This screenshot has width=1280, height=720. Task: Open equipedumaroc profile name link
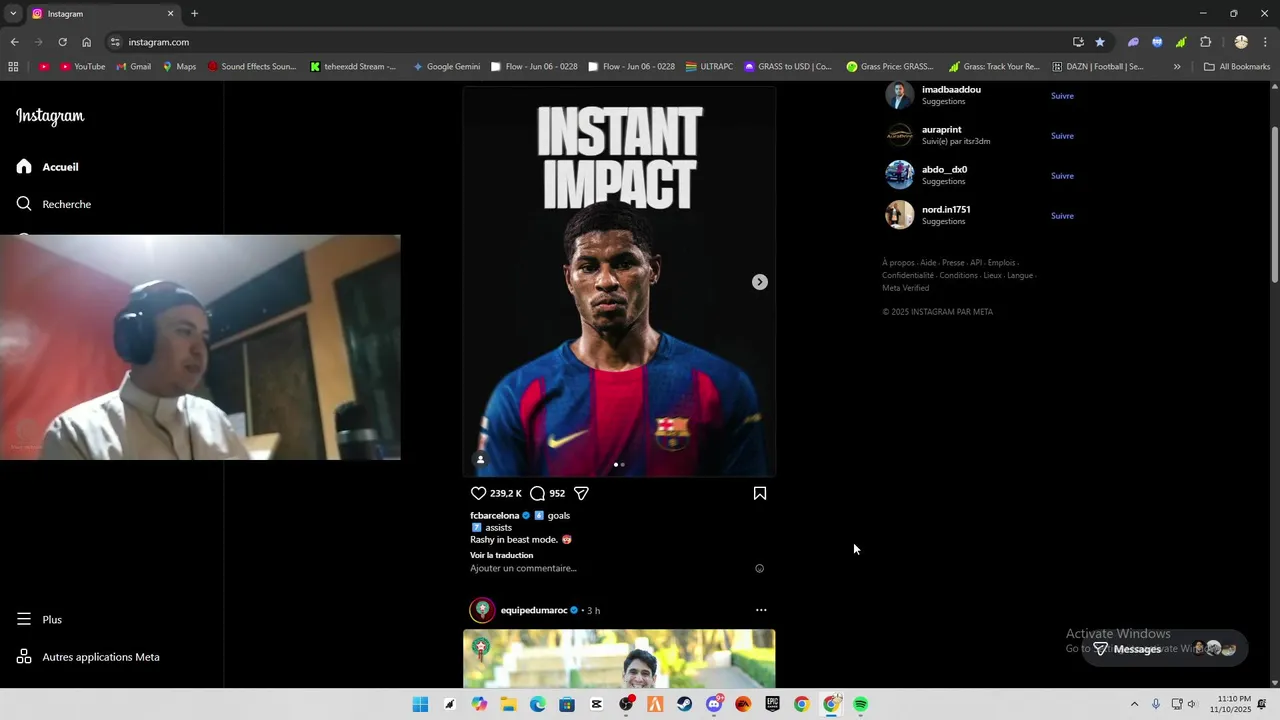tap(534, 610)
